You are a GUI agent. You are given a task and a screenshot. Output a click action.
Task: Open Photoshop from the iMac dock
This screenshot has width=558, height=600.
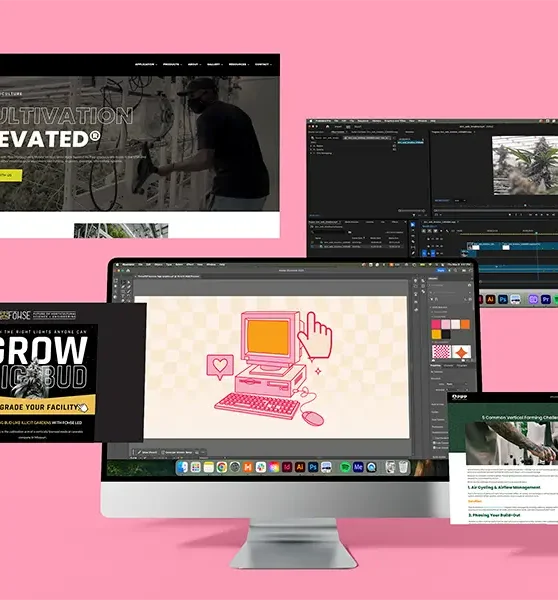[313, 467]
